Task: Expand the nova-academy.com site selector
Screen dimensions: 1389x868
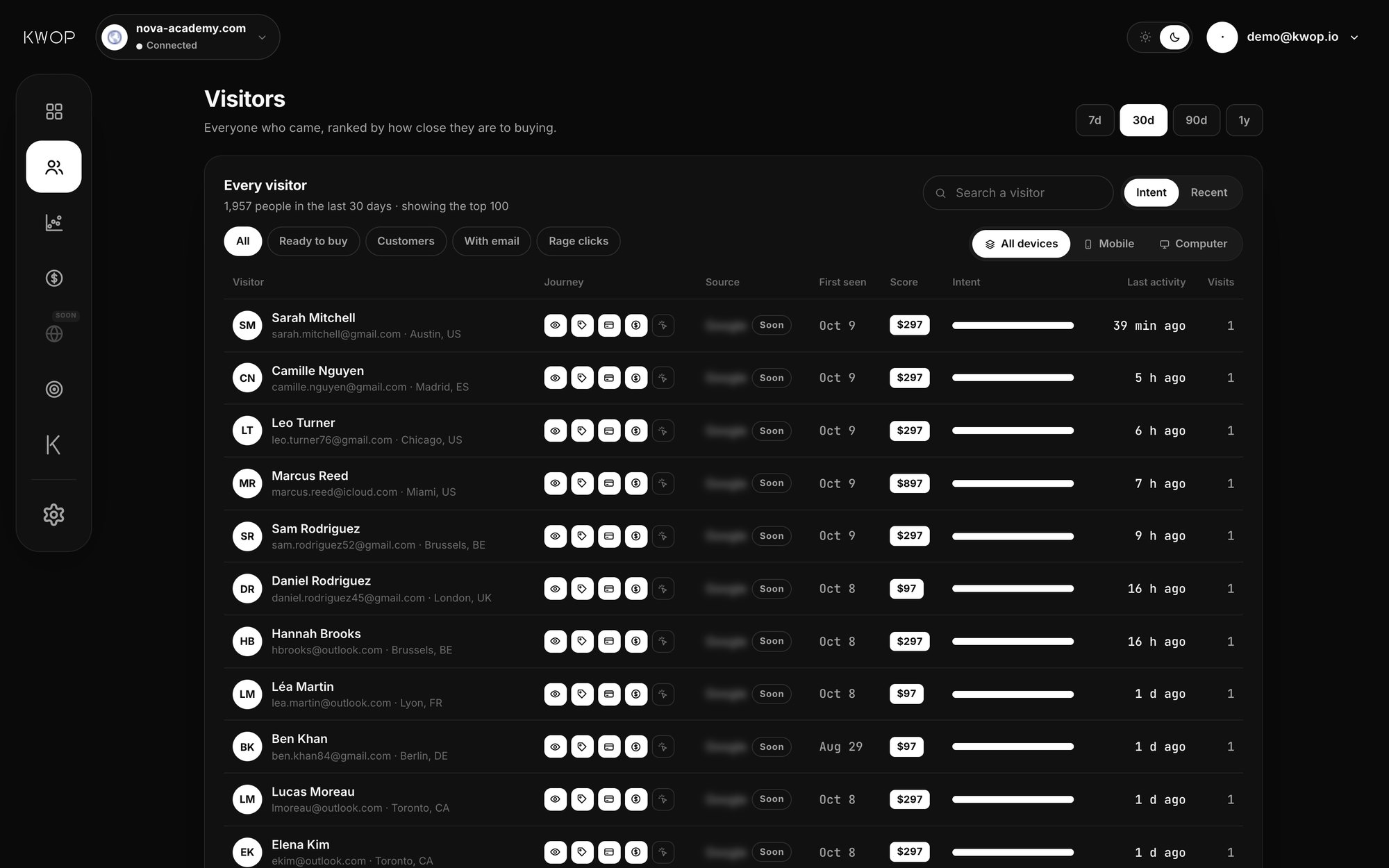Action: tap(188, 37)
